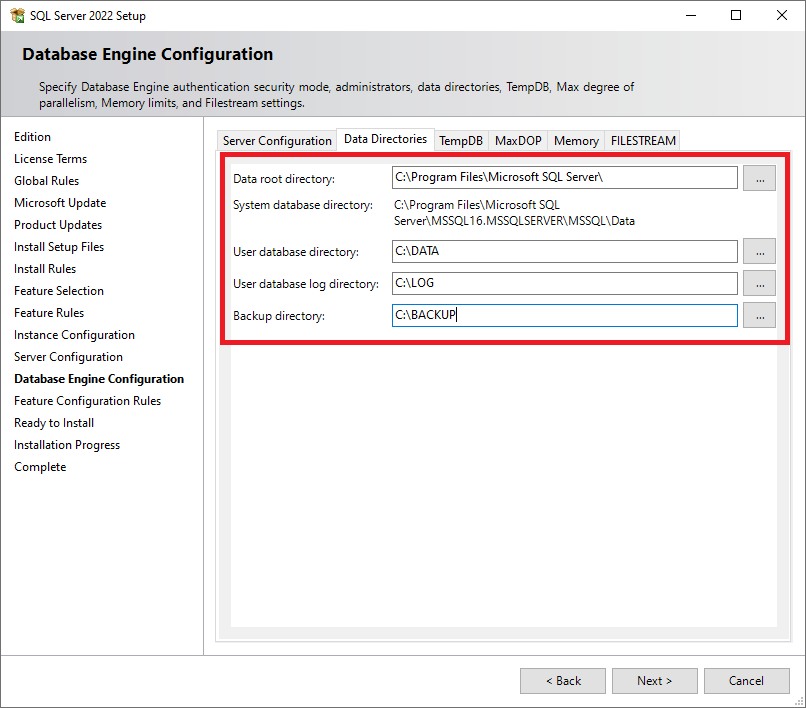Minimize the SQL Server Setup window
Screen dimensions: 806x708
click(x=690, y=16)
